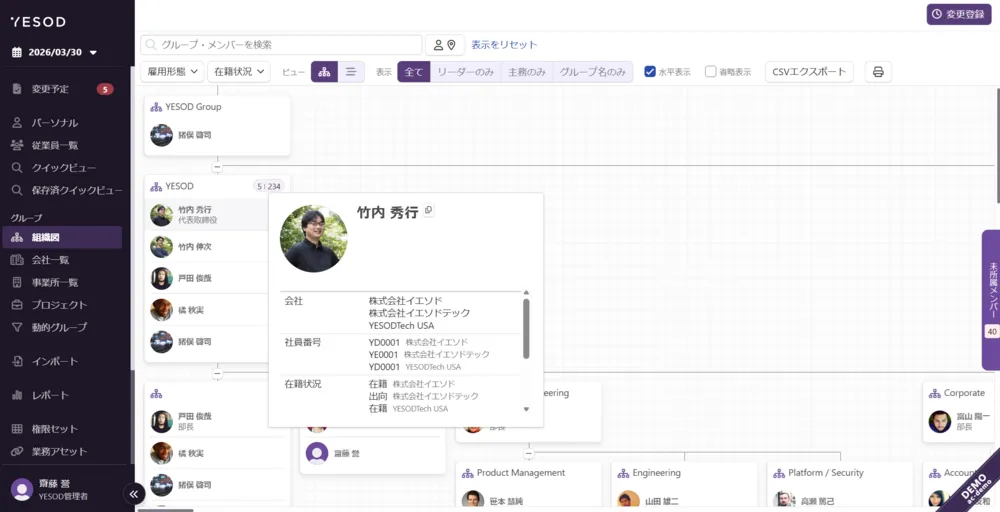Click the copy icon next to 竹内 秀行
The image size is (1000, 512).
429,210
